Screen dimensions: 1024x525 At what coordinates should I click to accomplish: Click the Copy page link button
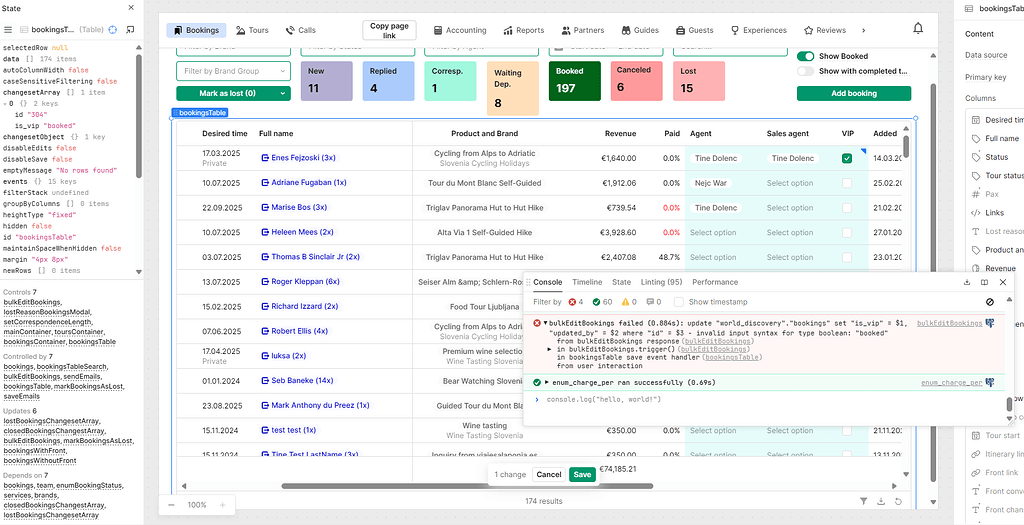point(389,31)
